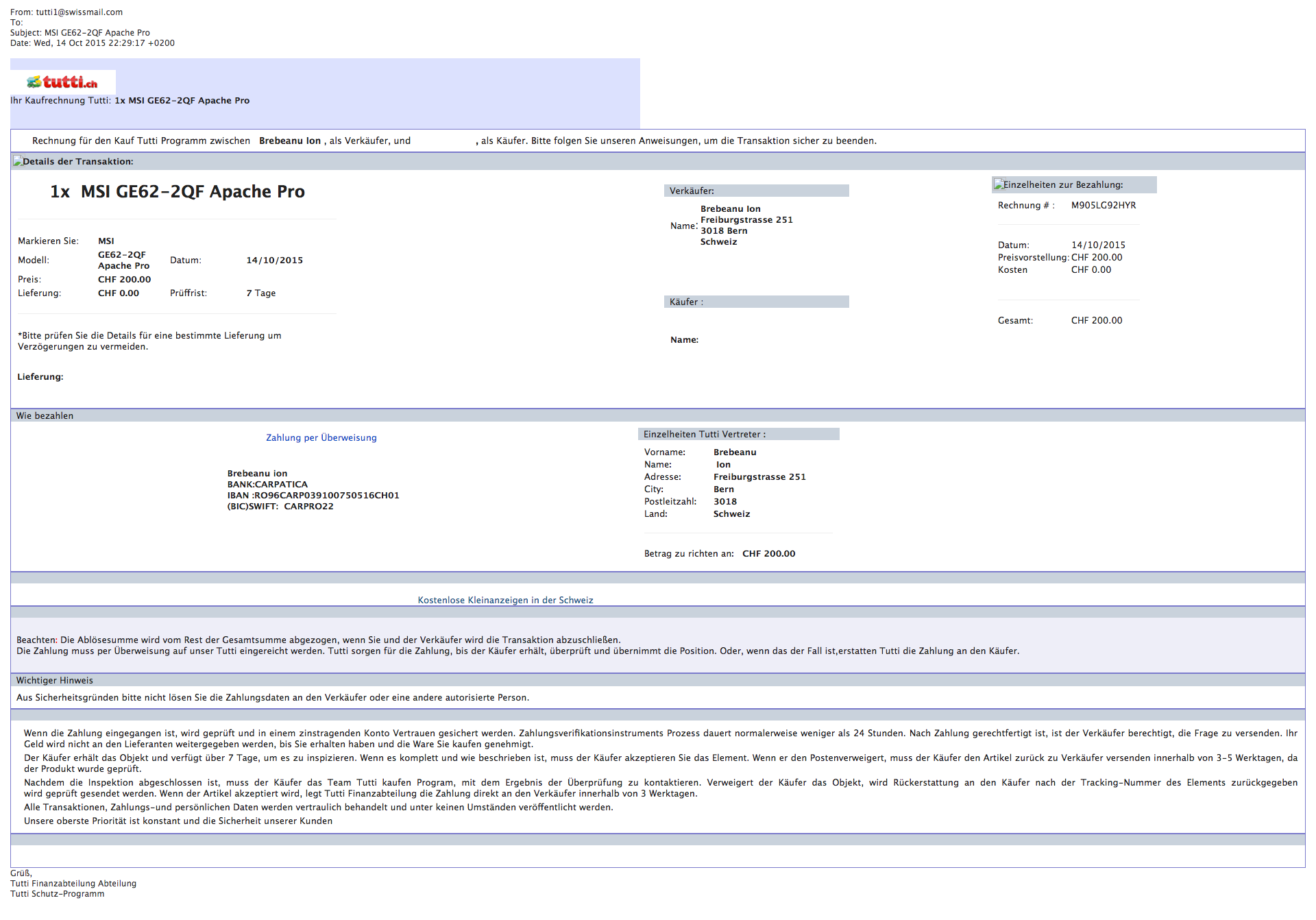1316x920 pixels.
Task: Click the Gesamt CHF 200.00 total amount
Action: click(1096, 321)
